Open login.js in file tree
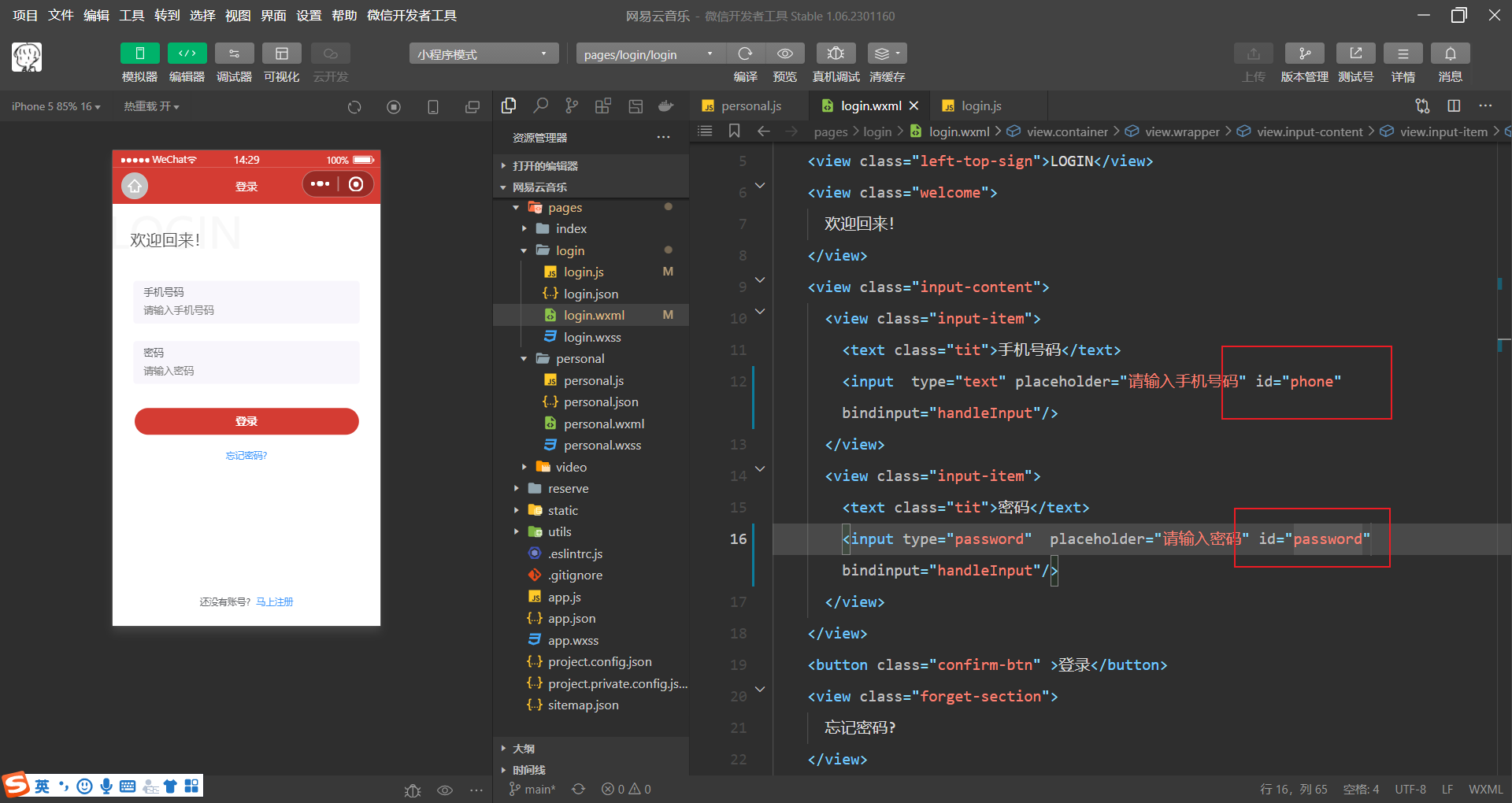The width and height of the screenshot is (1512, 803). pyautogui.click(x=591, y=272)
